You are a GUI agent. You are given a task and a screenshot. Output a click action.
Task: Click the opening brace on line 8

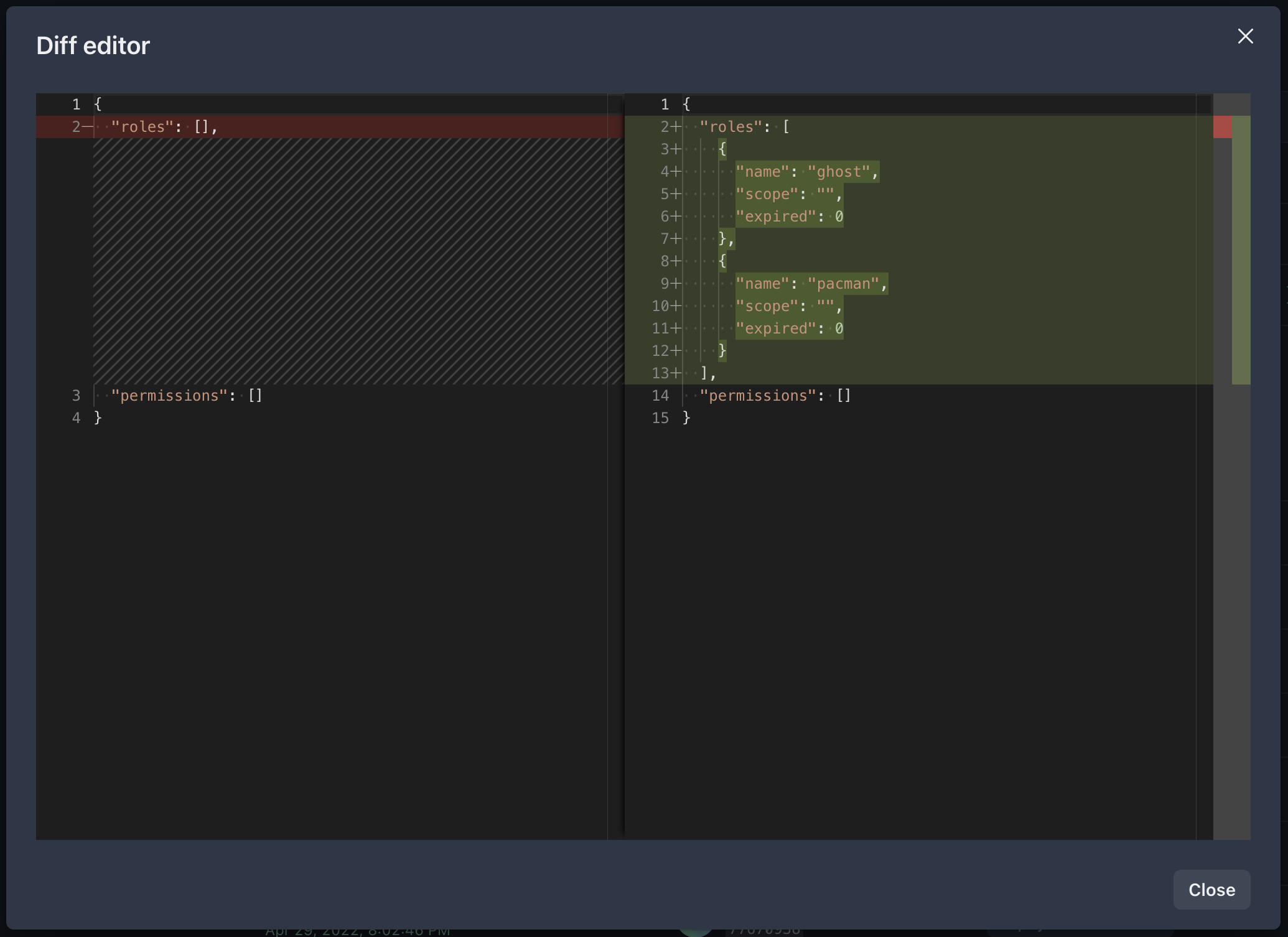[722, 261]
